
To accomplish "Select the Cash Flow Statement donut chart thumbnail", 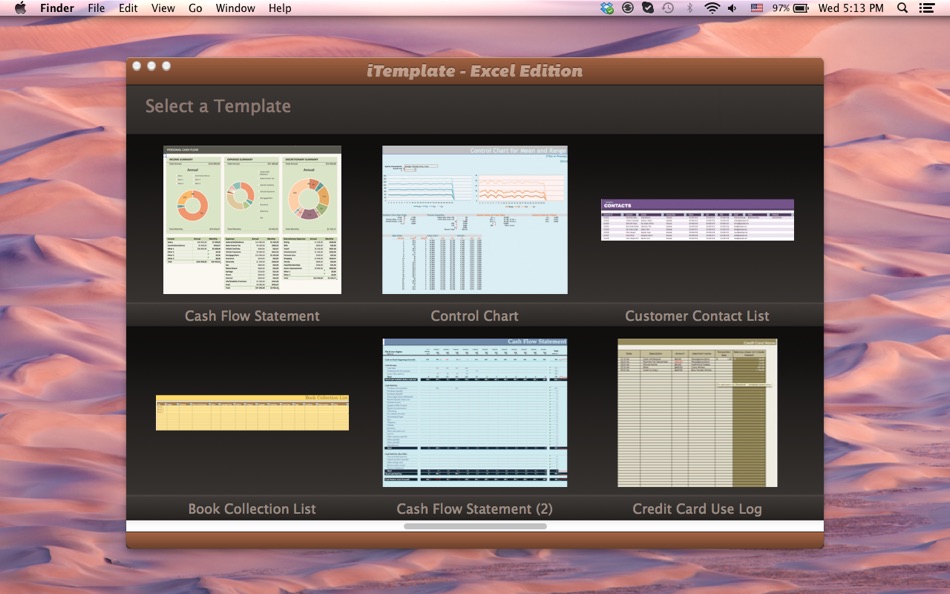I will pyautogui.click(x=252, y=219).
